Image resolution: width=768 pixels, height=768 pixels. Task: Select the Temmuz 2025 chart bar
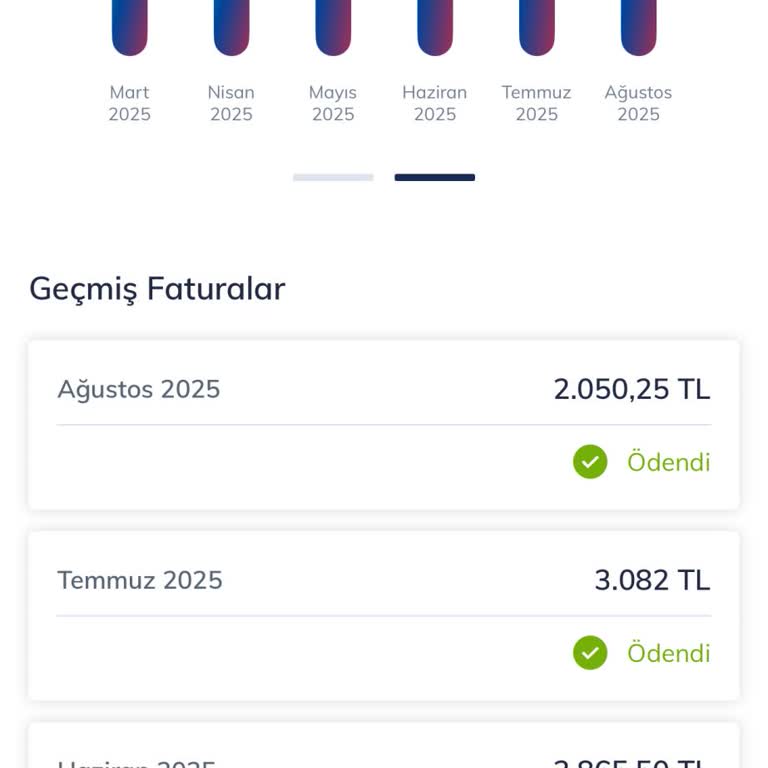537,27
